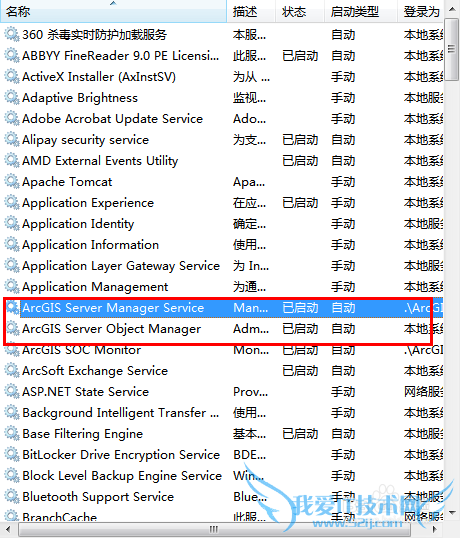Click the horizontal scrollbar thumb
This screenshot has width=460, height=538.
(x=214, y=529)
